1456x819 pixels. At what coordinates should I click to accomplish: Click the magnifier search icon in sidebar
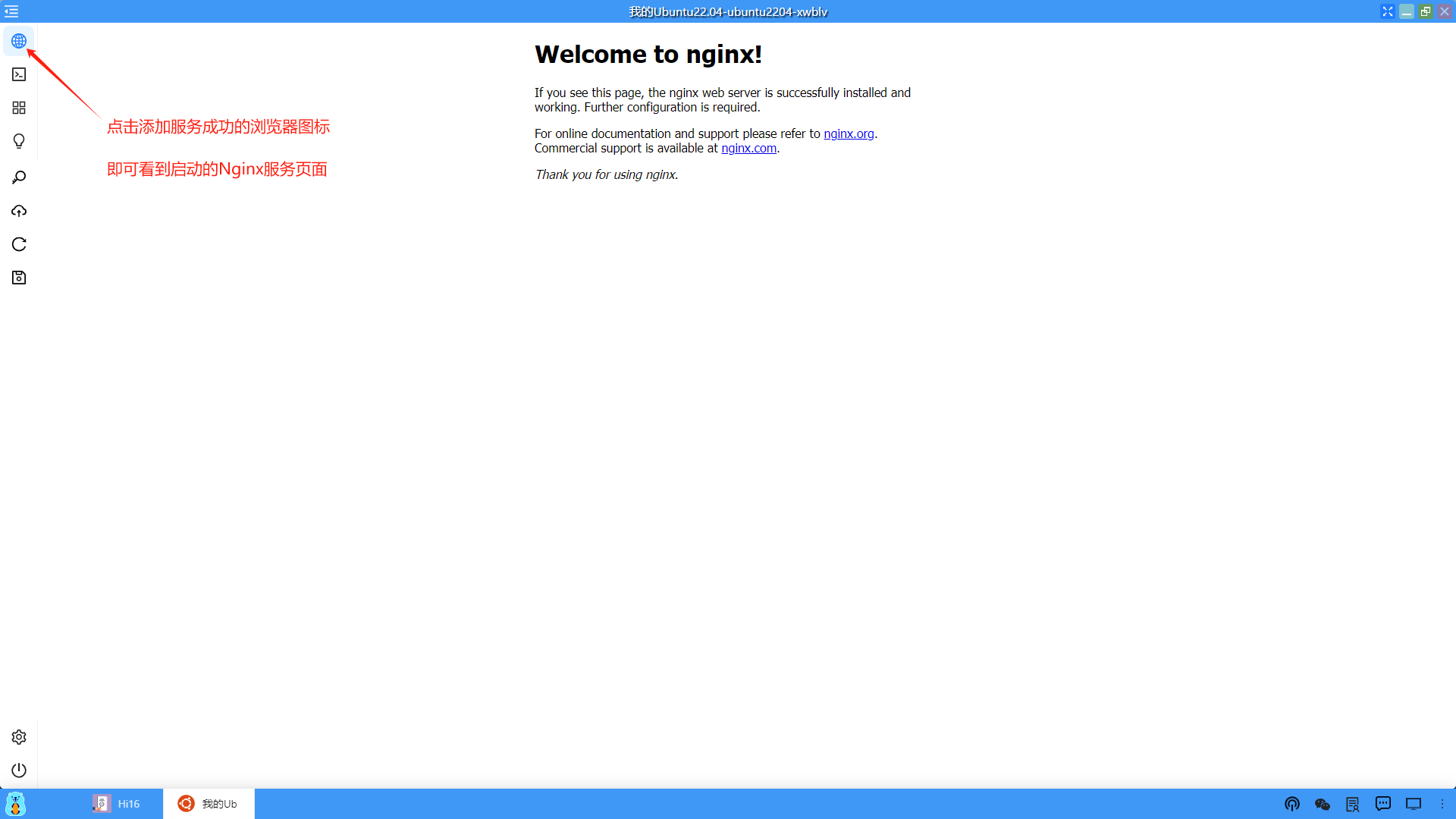click(19, 177)
